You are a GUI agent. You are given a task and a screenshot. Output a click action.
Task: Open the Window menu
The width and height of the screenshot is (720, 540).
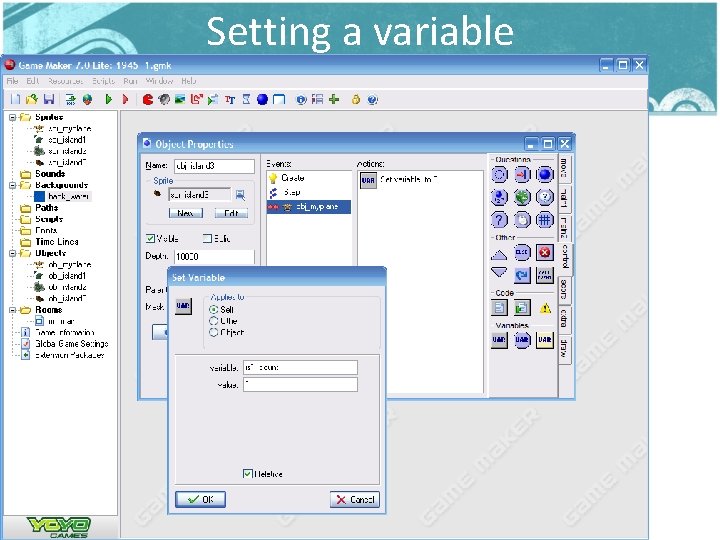(x=159, y=81)
